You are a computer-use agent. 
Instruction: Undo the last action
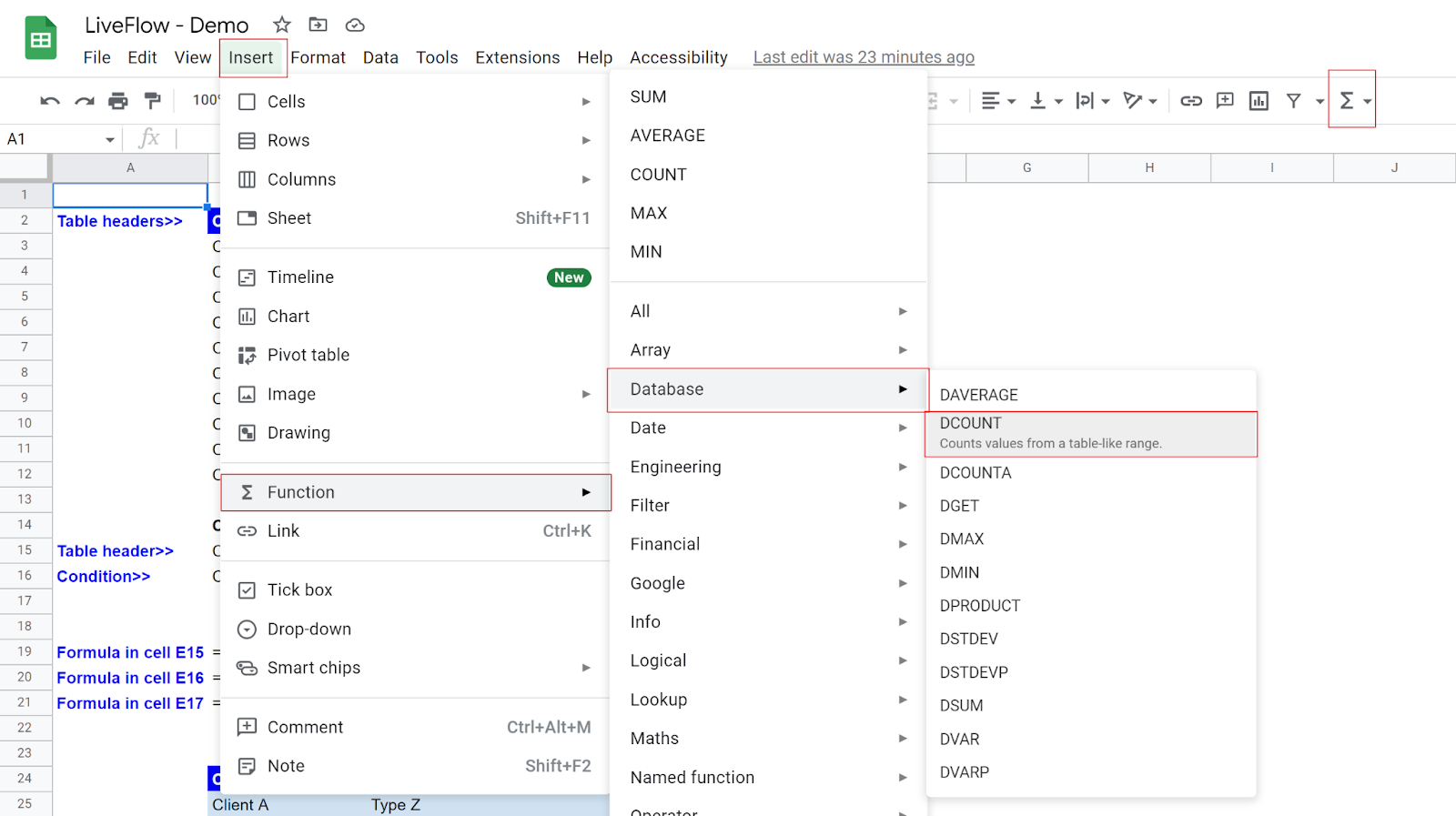coord(50,101)
